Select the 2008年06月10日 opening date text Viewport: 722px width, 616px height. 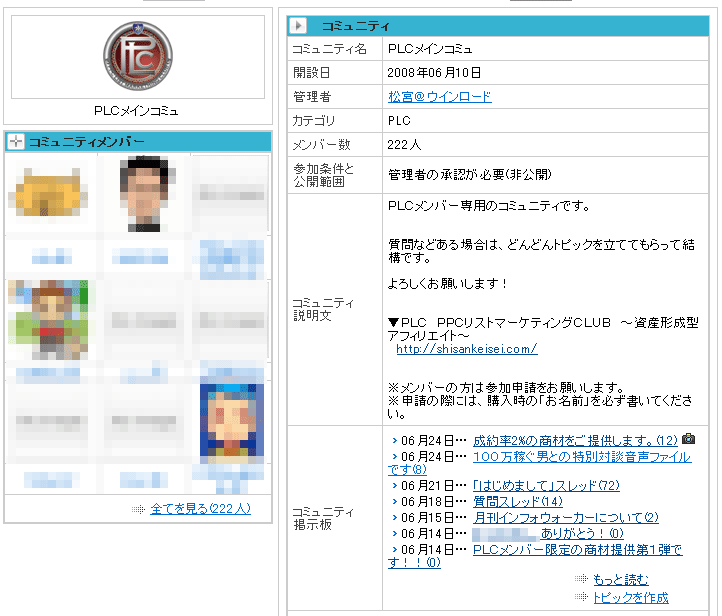[434, 73]
